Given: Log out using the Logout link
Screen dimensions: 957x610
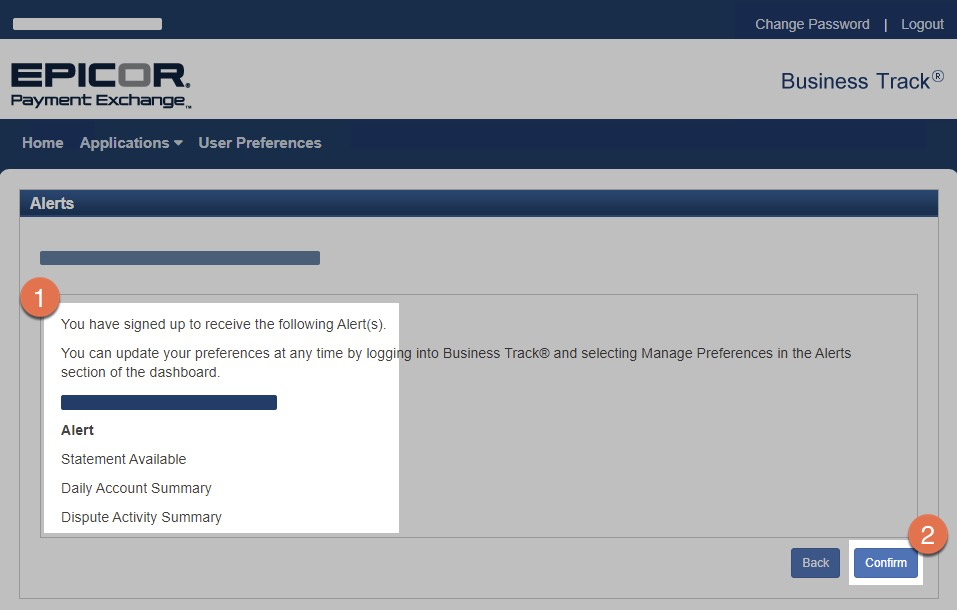Looking at the screenshot, I should pyautogui.click(x=922, y=24).
